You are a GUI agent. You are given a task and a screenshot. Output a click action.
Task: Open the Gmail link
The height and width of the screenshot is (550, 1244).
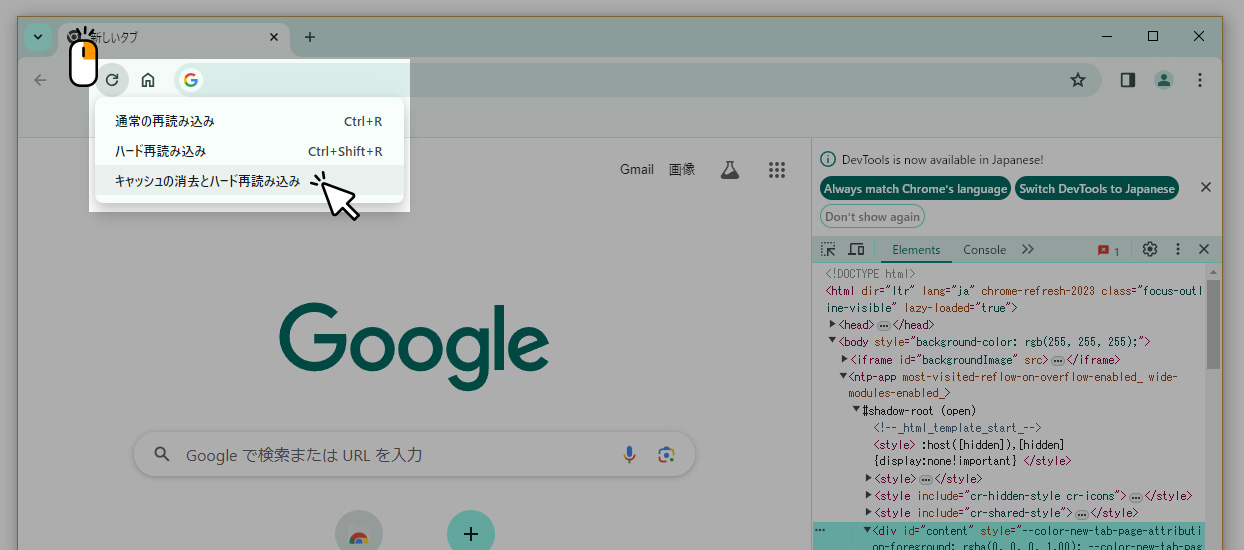(636, 170)
